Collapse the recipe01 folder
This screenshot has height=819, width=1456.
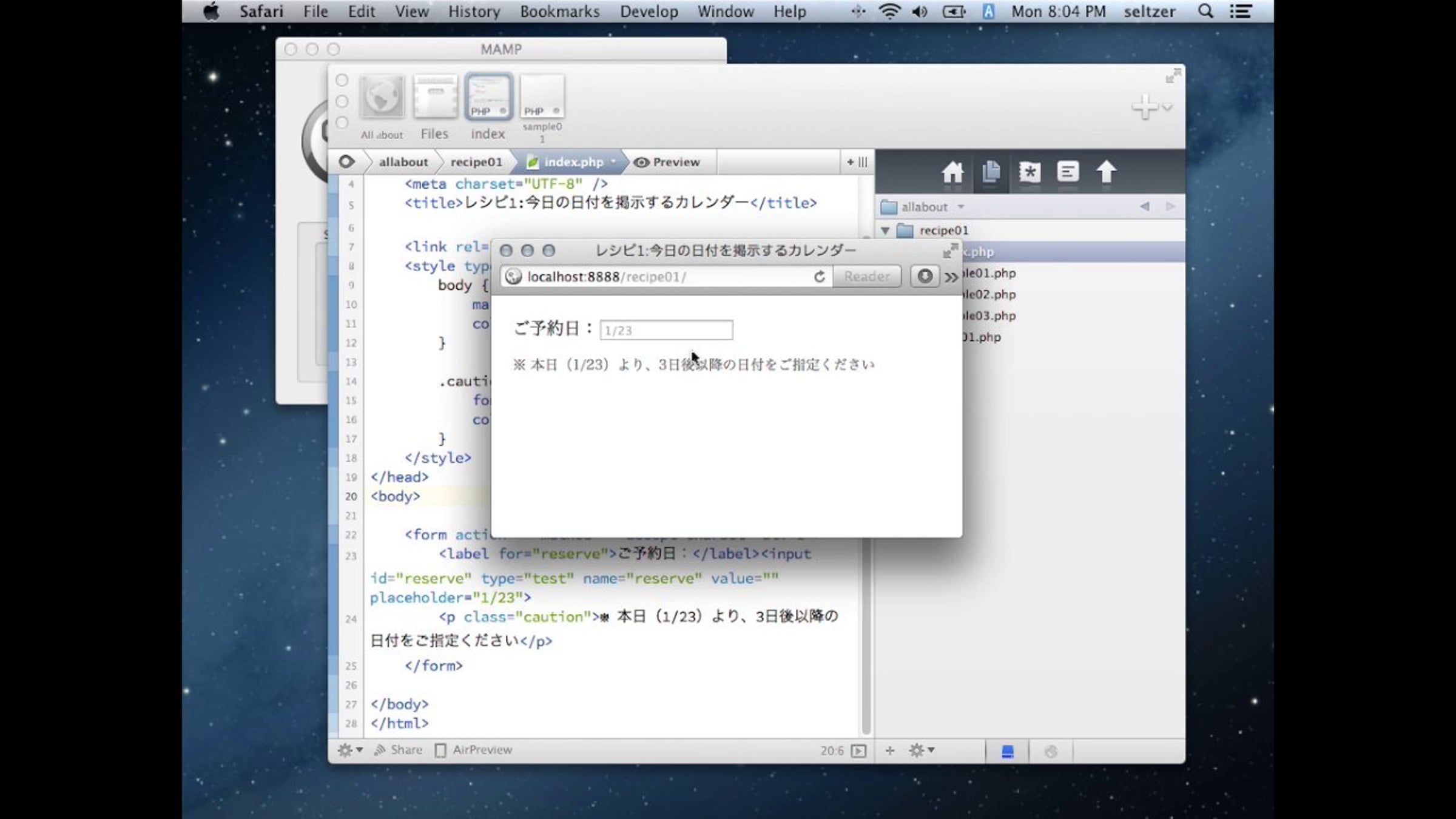point(885,231)
